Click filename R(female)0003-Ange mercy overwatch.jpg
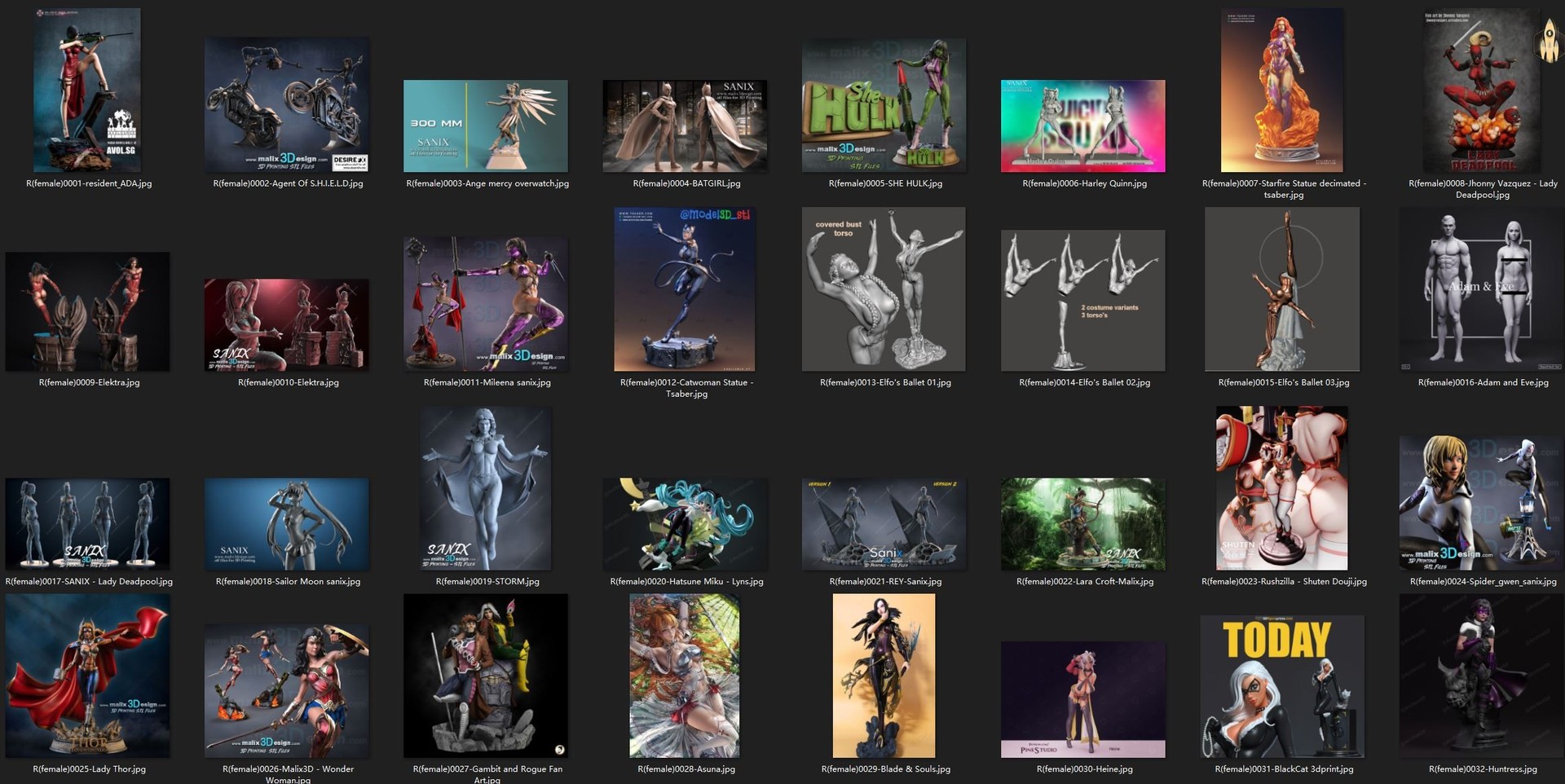Viewport: 1565px width, 784px height. (487, 183)
